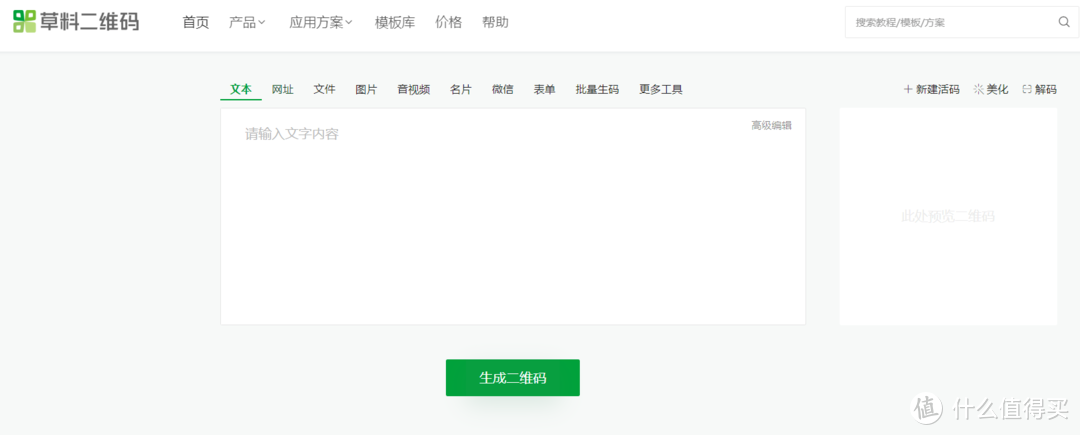The width and height of the screenshot is (1080, 435).
Task: Switch to the 批量生码 tab
Action: coord(597,89)
